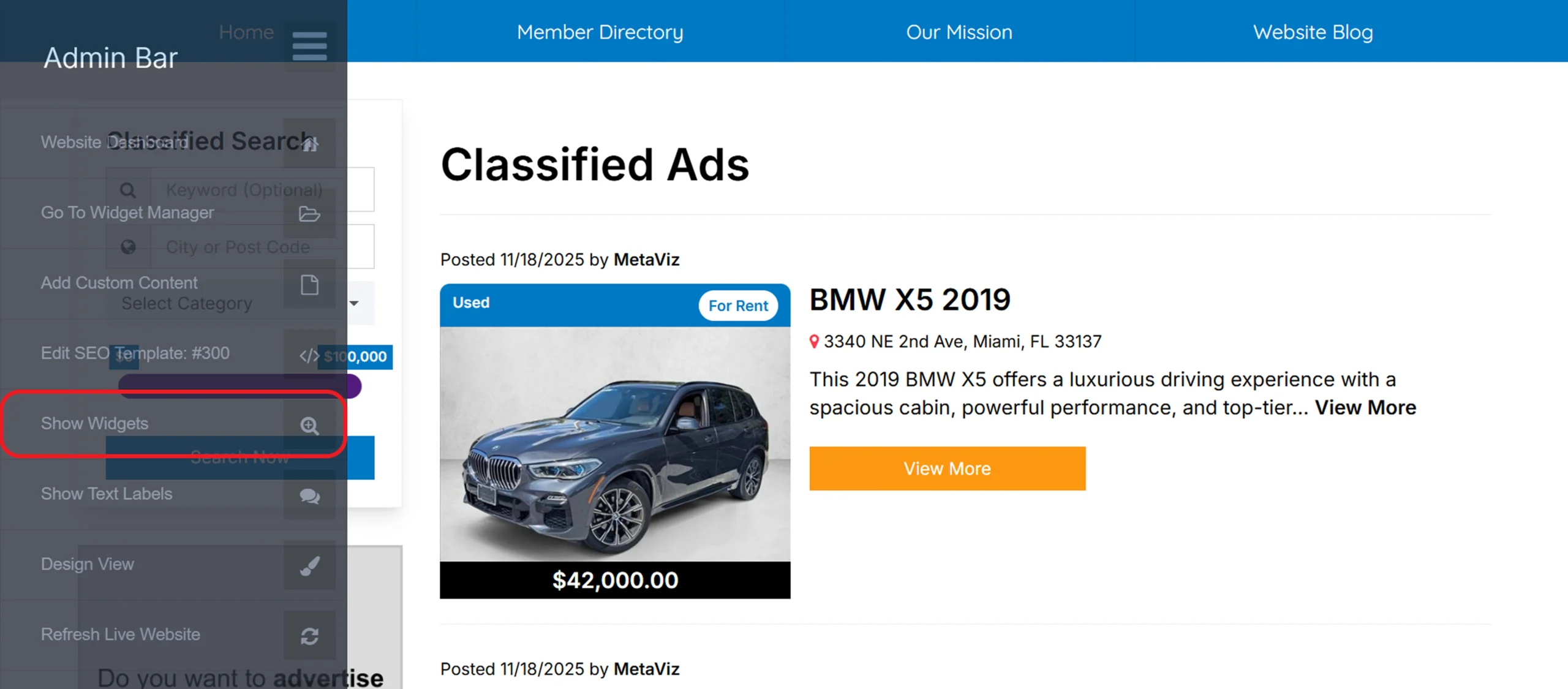The image size is (1568, 689).
Task: Go to the Website Blog nav item
Action: click(x=1313, y=32)
